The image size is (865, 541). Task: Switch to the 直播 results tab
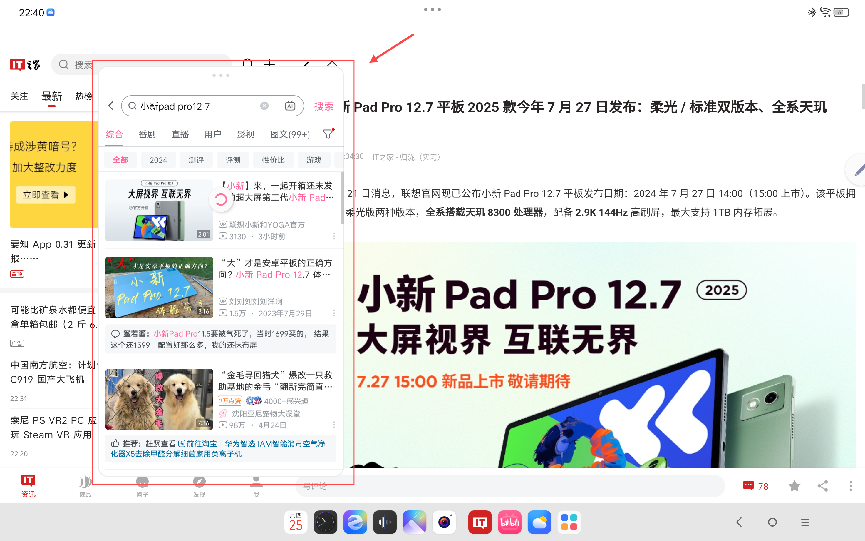(180, 134)
